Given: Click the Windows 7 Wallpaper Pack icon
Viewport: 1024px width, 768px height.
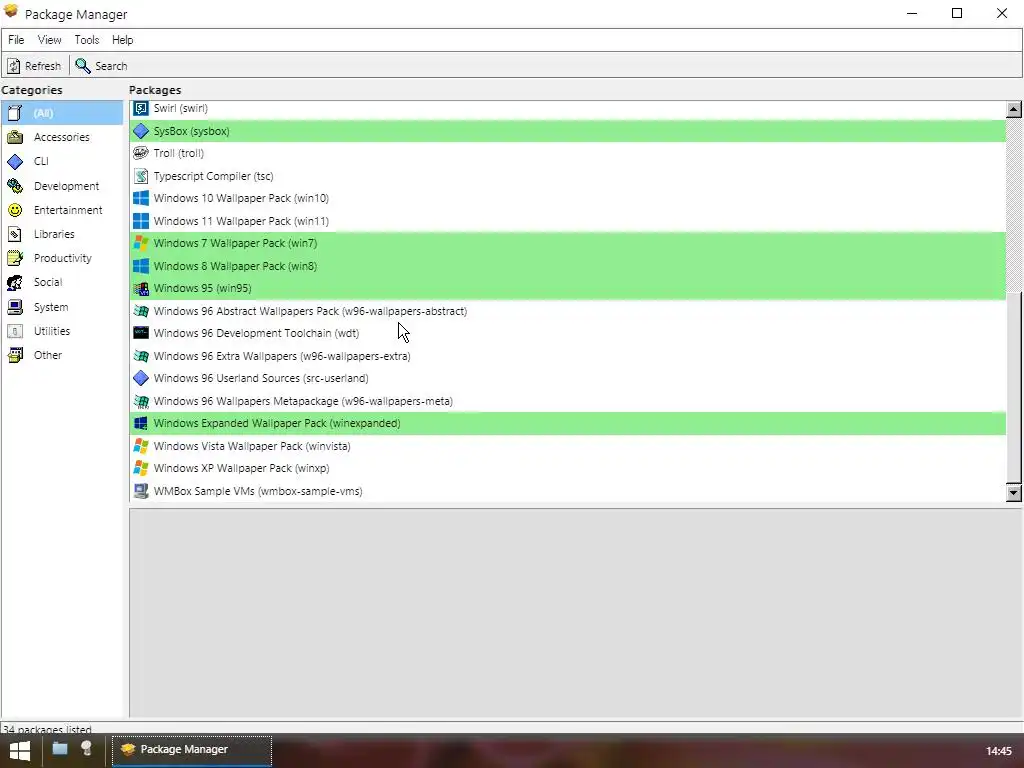Looking at the screenshot, I should pos(140,244).
